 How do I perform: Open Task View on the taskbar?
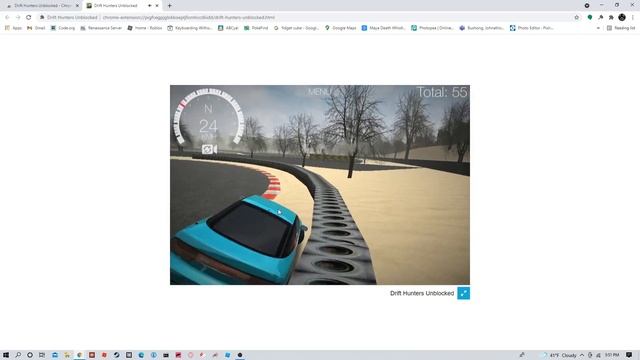point(42,355)
